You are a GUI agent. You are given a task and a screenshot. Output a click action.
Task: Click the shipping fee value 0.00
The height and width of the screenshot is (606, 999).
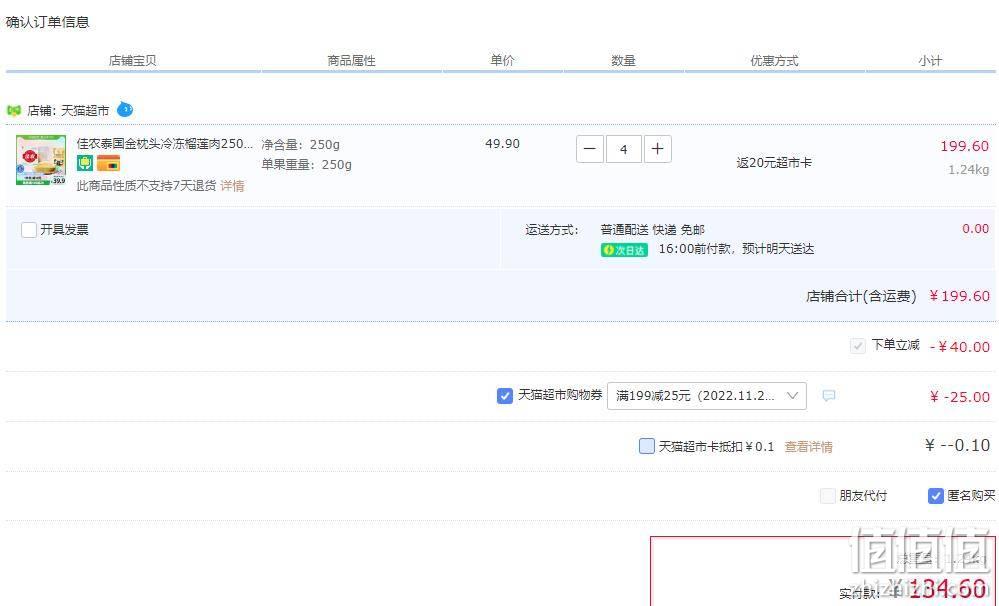(975, 229)
